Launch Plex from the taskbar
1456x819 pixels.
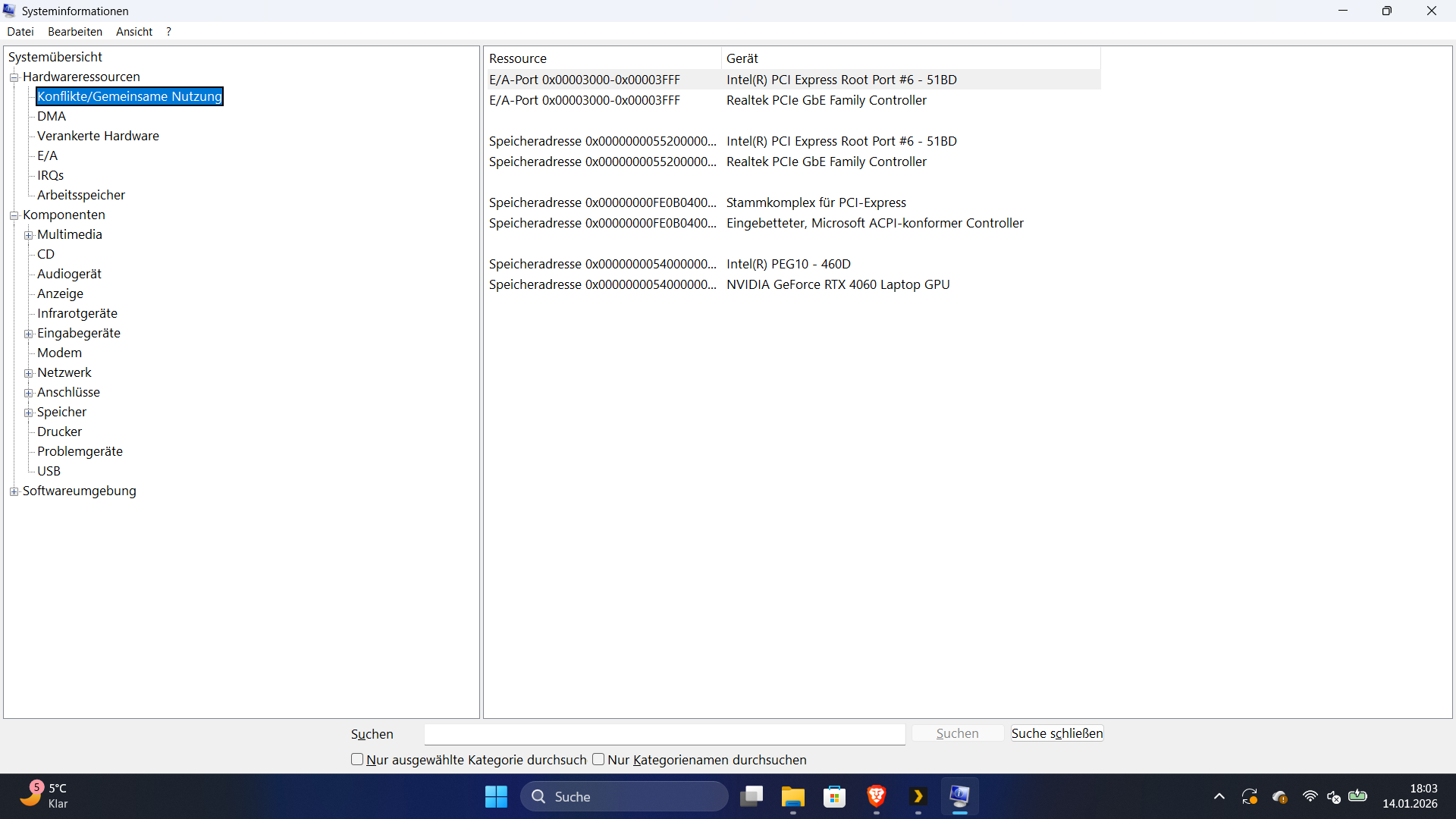918,796
